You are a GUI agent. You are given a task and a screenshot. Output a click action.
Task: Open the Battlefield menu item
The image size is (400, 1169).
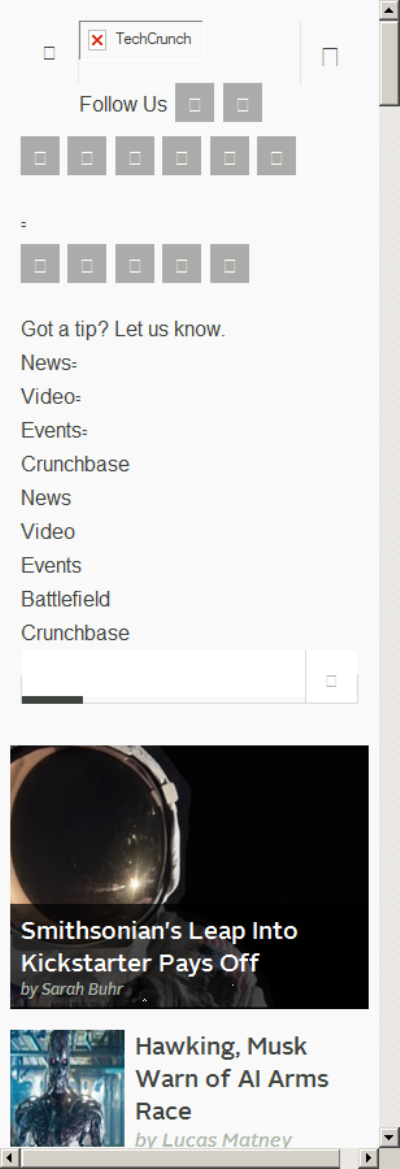pyautogui.click(x=66, y=599)
